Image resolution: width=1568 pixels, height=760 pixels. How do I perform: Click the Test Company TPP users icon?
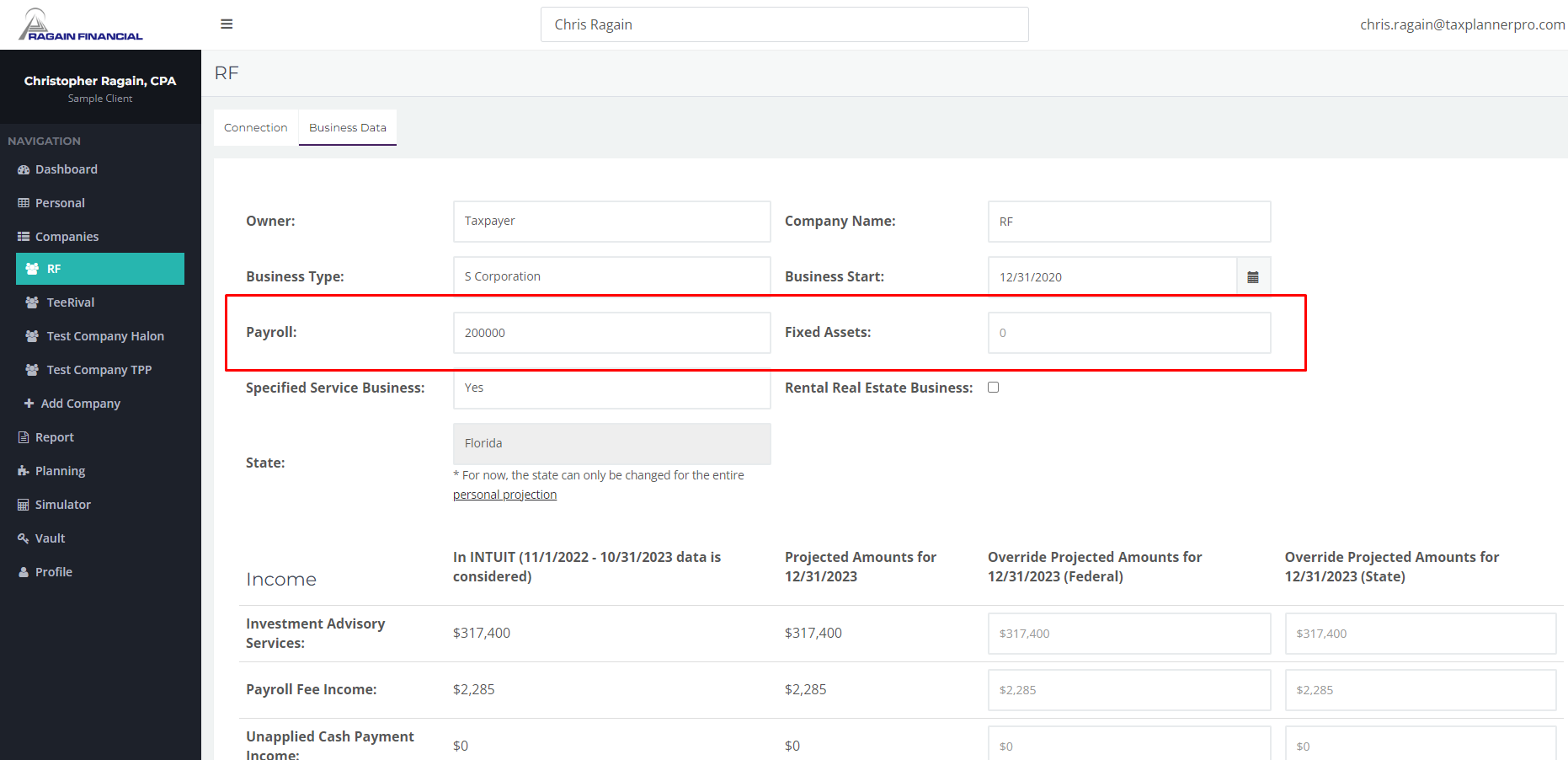click(32, 370)
